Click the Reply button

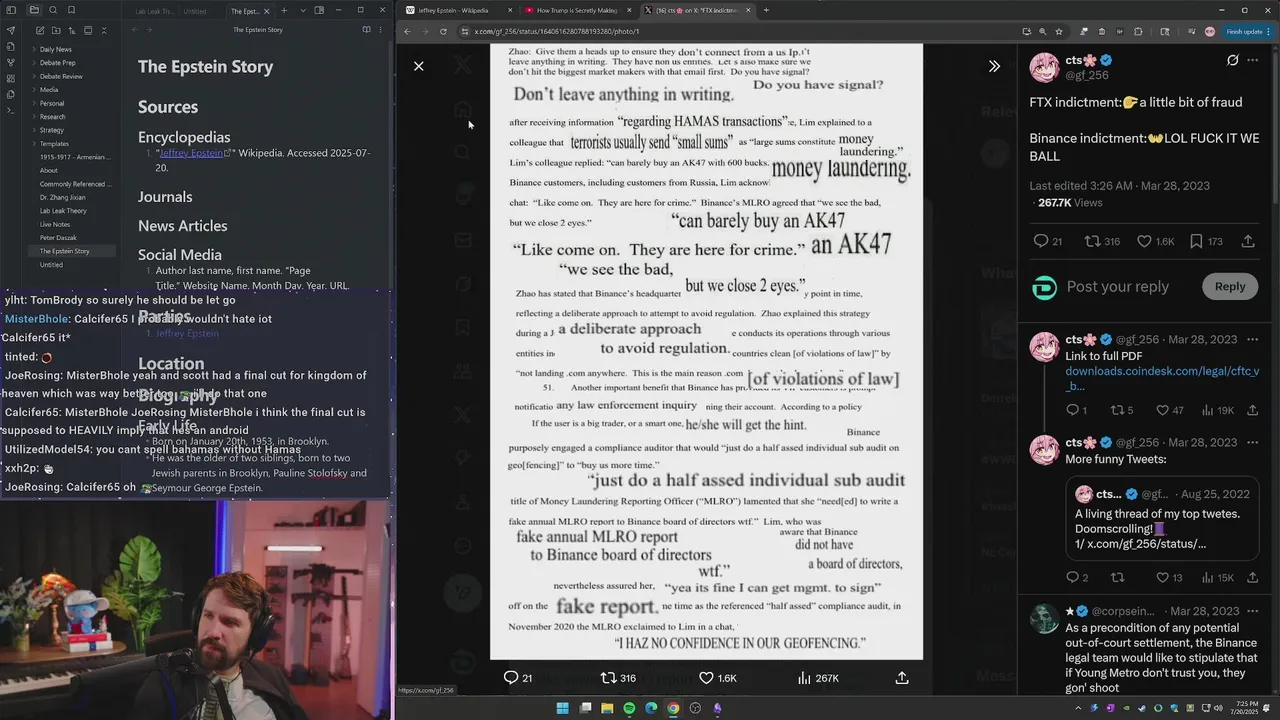[1230, 286]
